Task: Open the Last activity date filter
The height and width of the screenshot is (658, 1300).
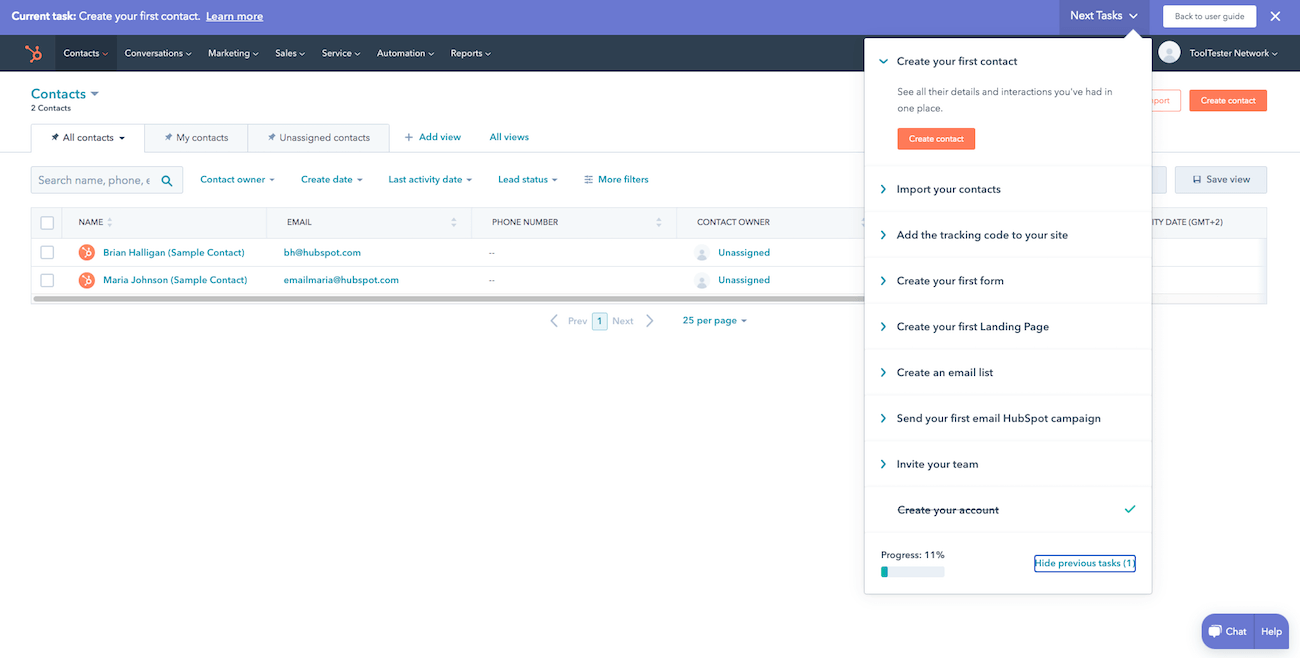Action: click(x=430, y=180)
